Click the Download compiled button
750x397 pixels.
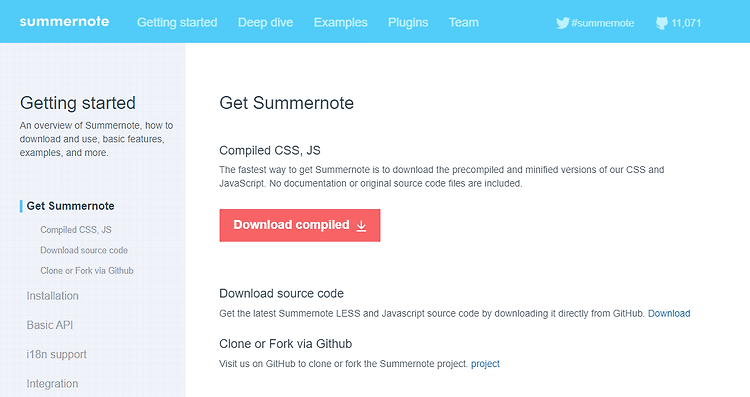(x=300, y=225)
